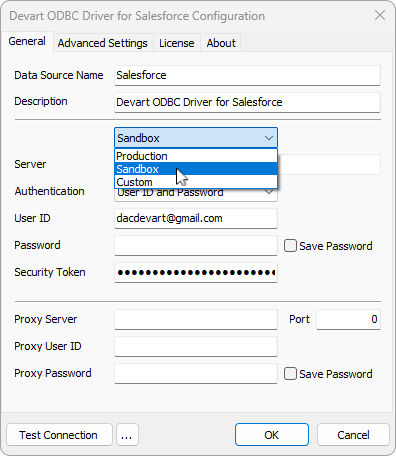Click the Data Source Name field
The width and height of the screenshot is (396, 456).
[x=247, y=75]
